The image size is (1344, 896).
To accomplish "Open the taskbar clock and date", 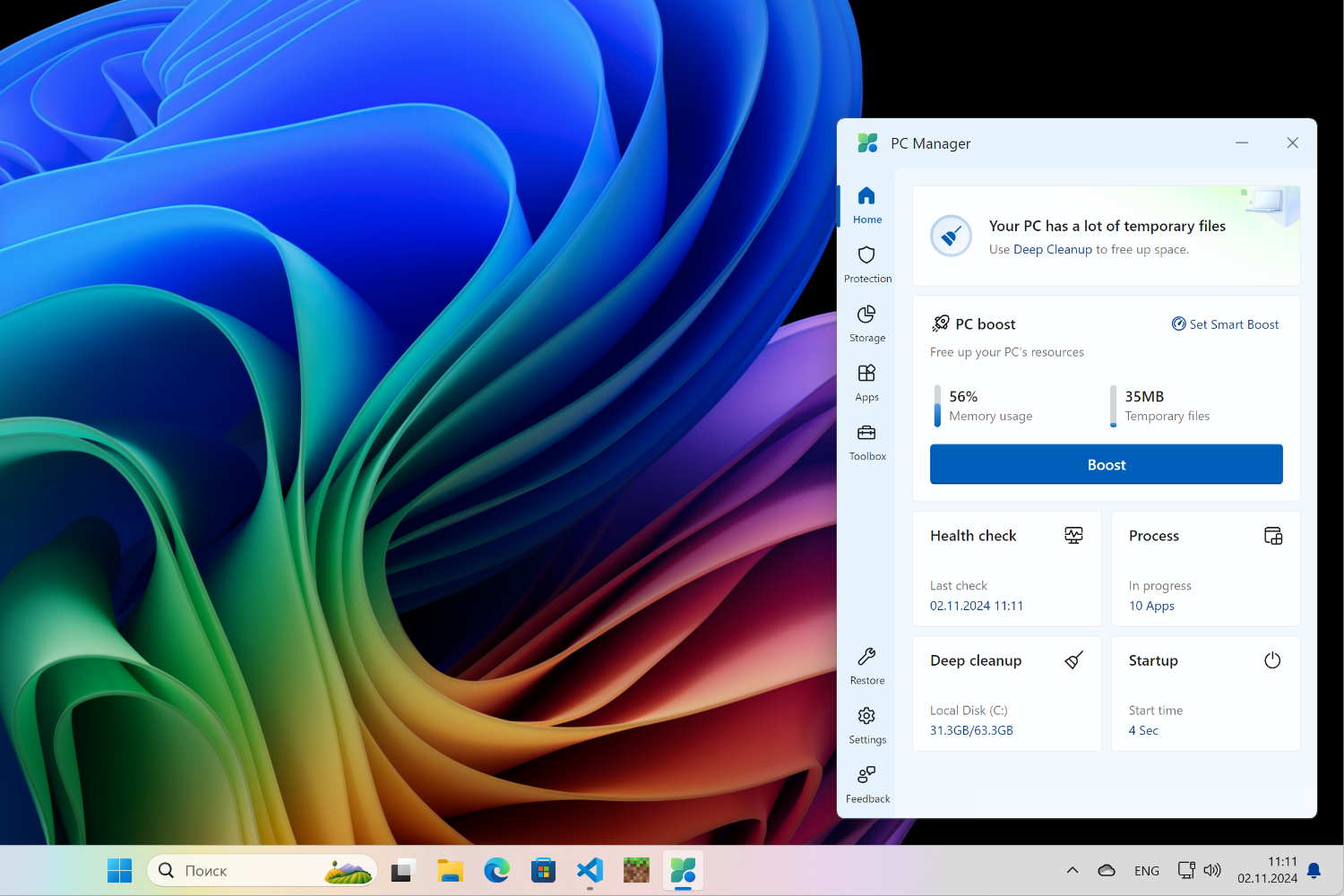I will click(1267, 870).
